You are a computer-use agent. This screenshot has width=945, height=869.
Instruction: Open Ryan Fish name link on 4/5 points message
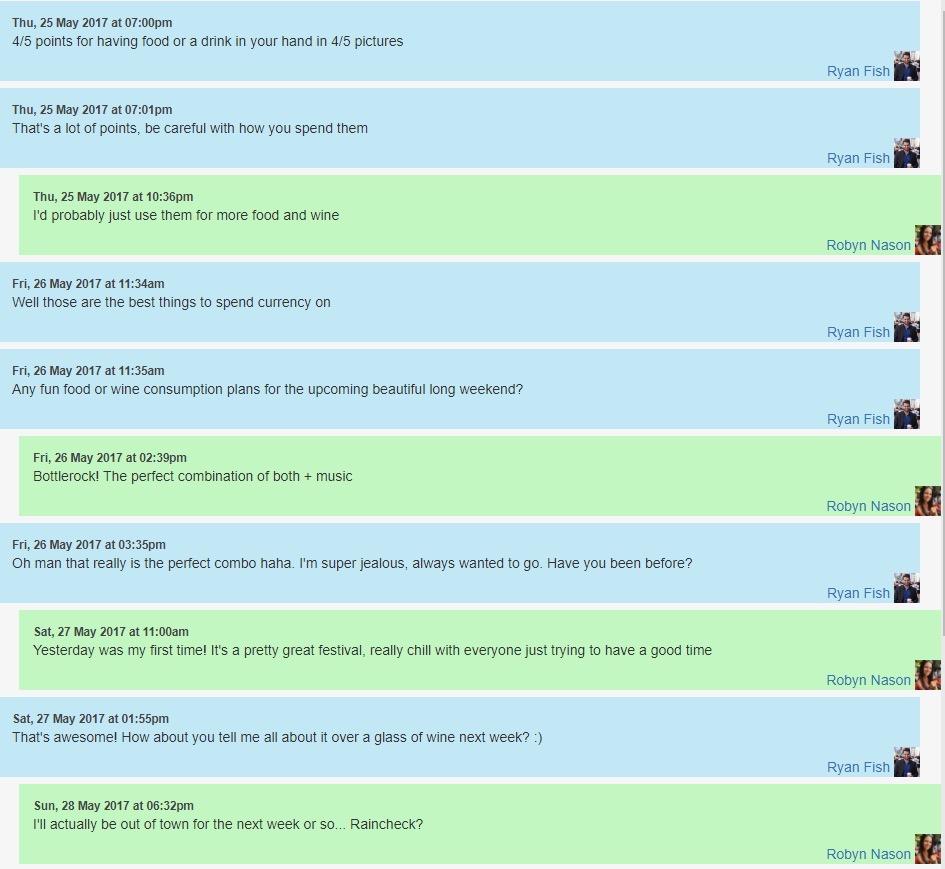click(858, 71)
